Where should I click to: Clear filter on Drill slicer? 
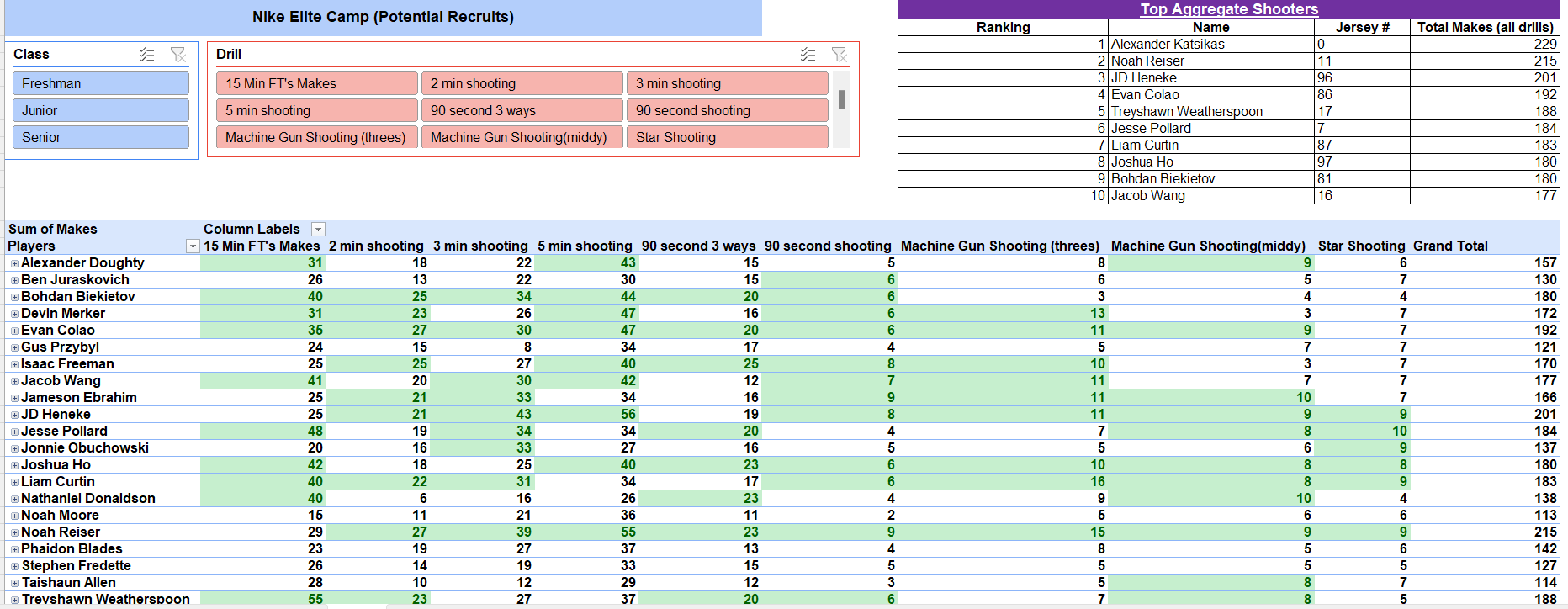pyautogui.click(x=840, y=55)
